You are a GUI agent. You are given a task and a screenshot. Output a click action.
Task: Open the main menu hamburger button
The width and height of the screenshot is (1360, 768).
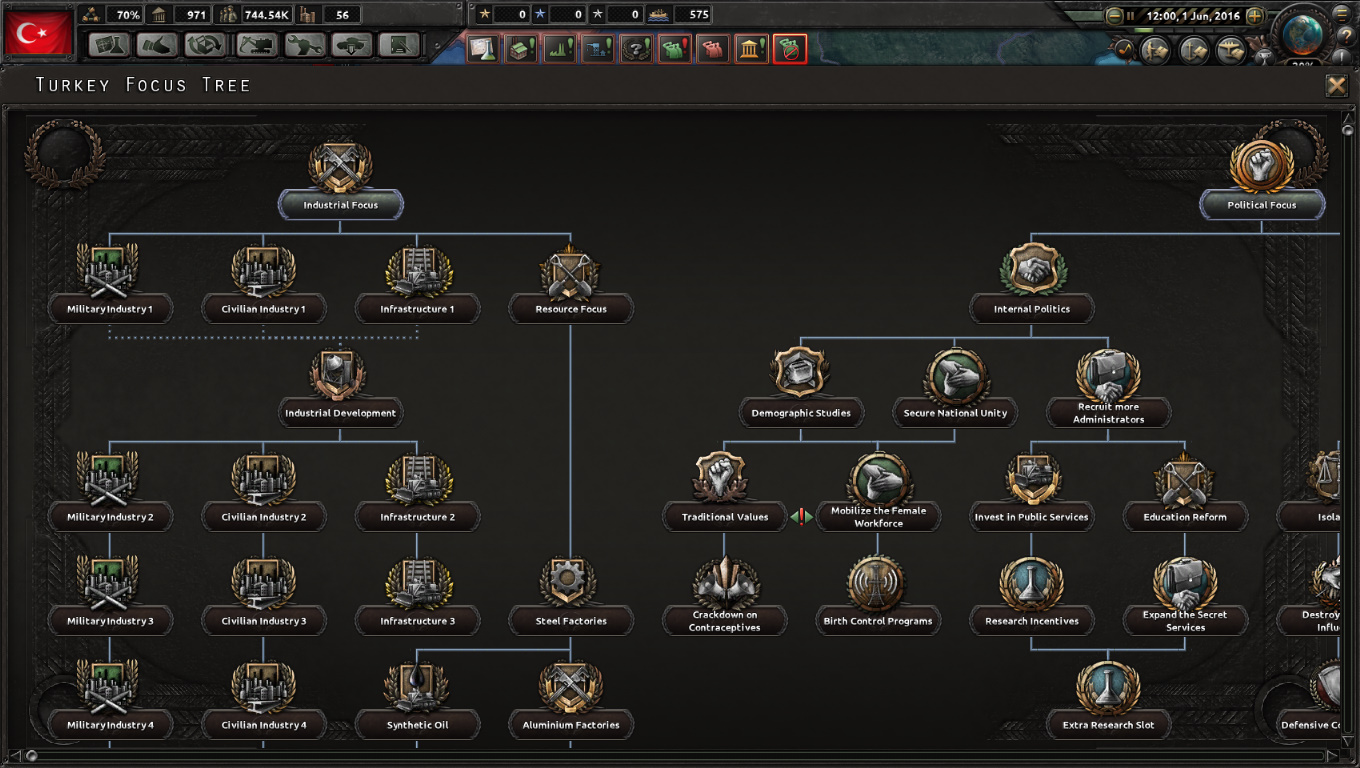[1342, 14]
